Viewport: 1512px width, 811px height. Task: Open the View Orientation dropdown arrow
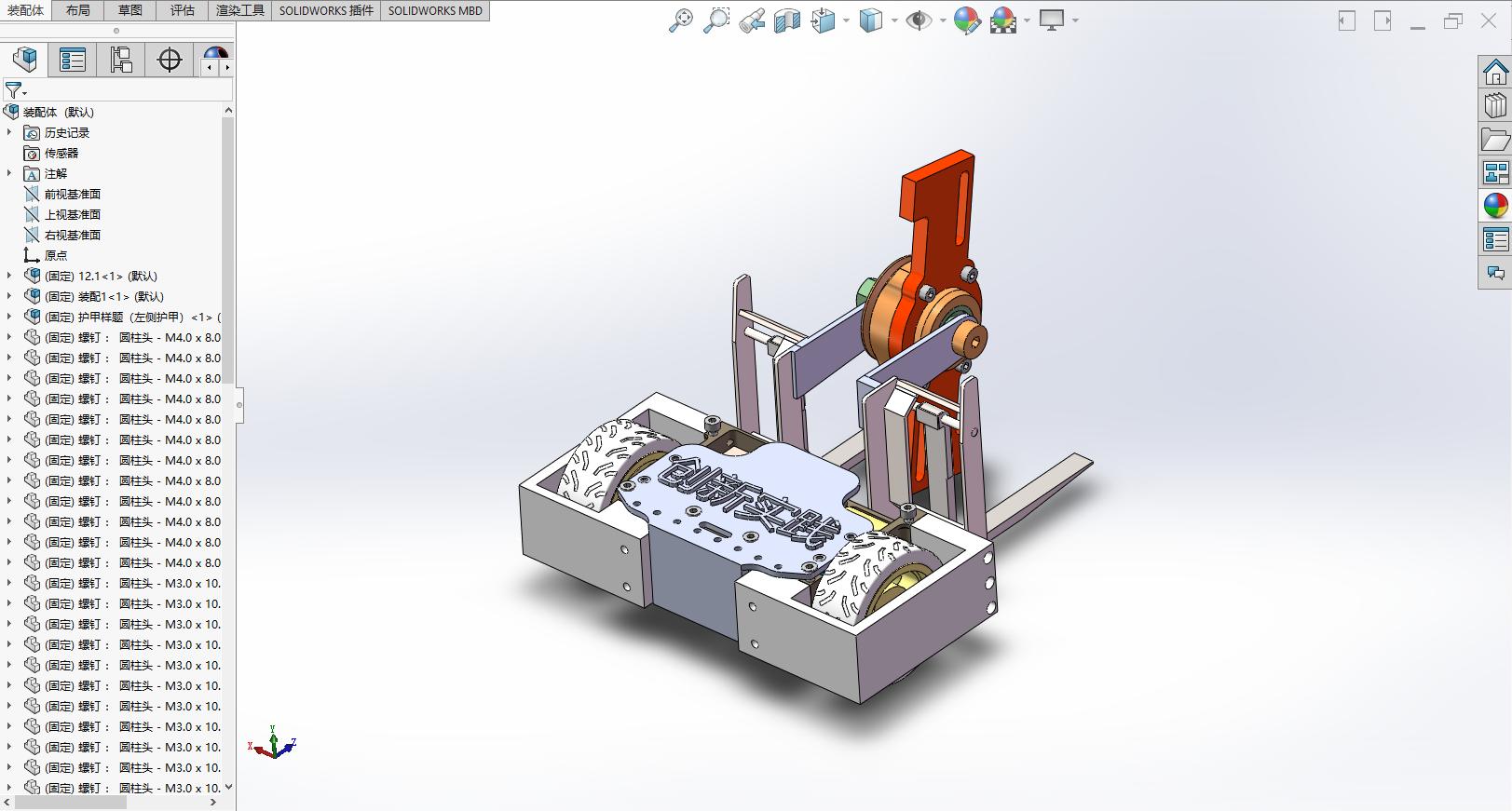pos(846,20)
